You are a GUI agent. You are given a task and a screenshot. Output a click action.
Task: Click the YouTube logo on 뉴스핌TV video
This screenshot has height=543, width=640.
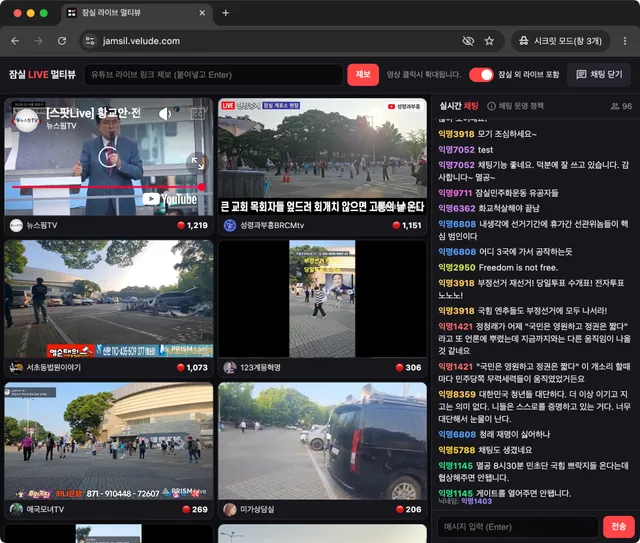(170, 199)
